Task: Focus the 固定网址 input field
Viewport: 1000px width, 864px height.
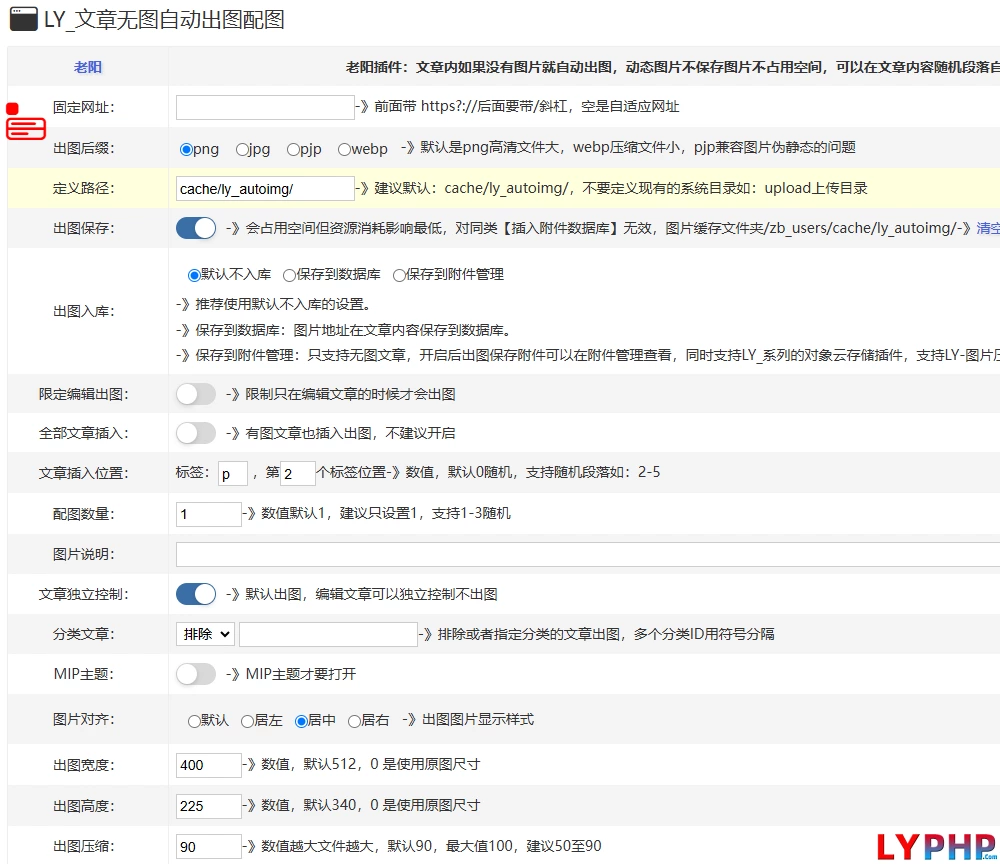Action: click(265, 107)
